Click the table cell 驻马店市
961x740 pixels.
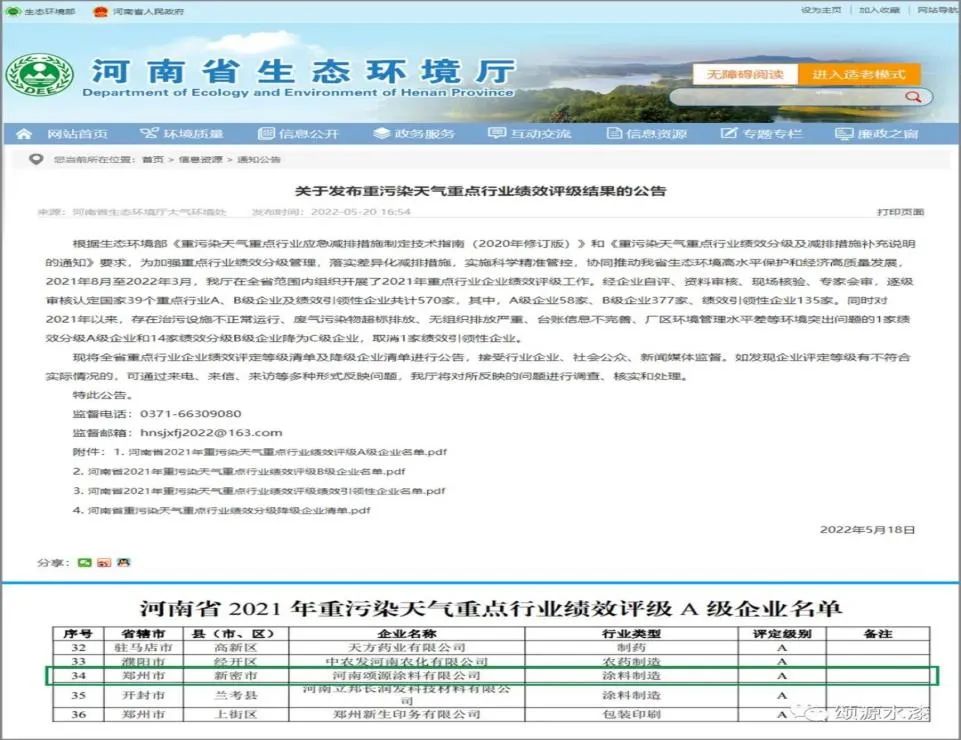pos(143,647)
